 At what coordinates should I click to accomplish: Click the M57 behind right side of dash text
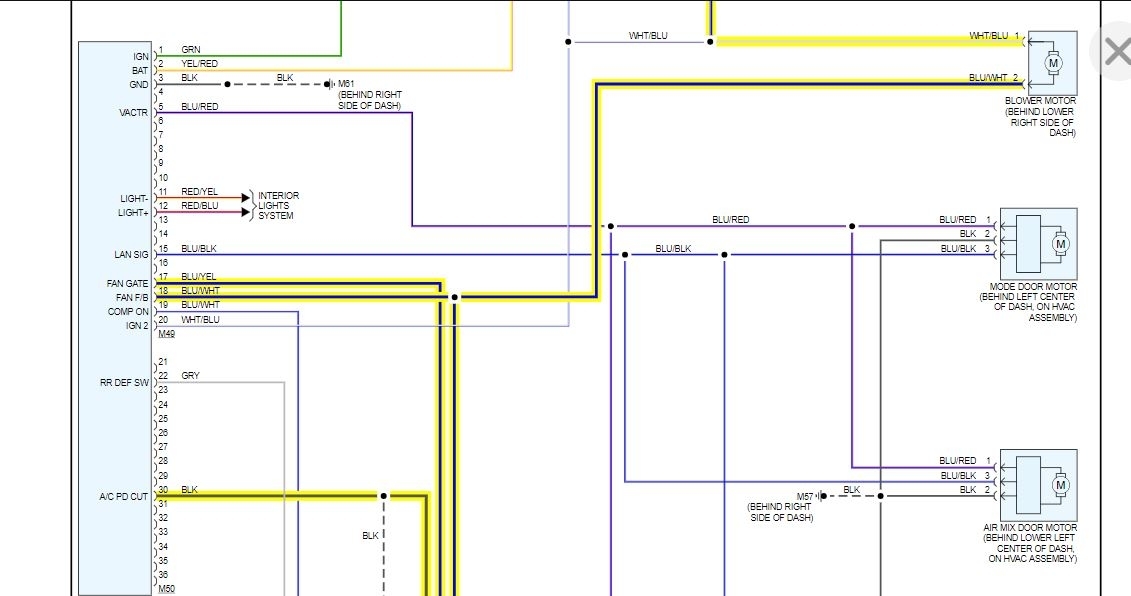tap(781, 507)
